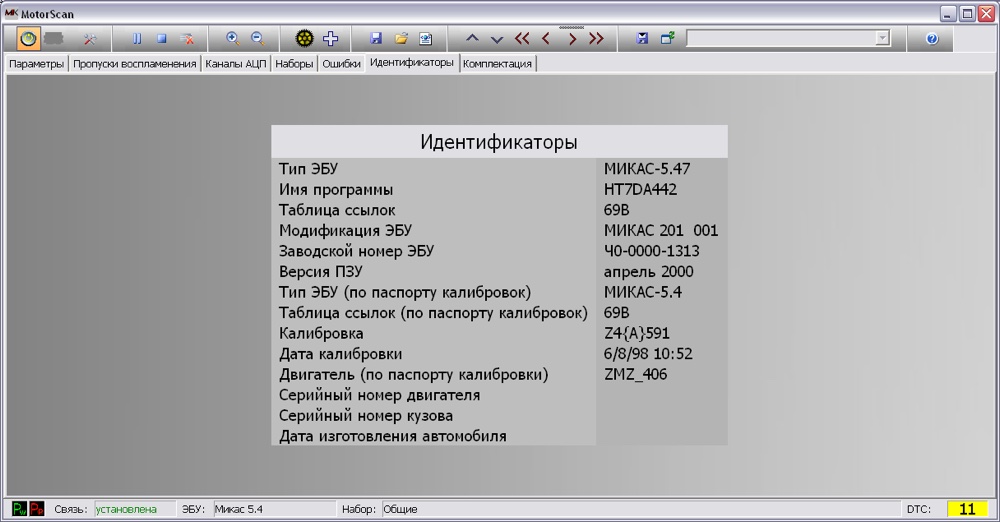The image size is (1000, 522).
Task: Jump back with double left arrows
Action: point(522,39)
